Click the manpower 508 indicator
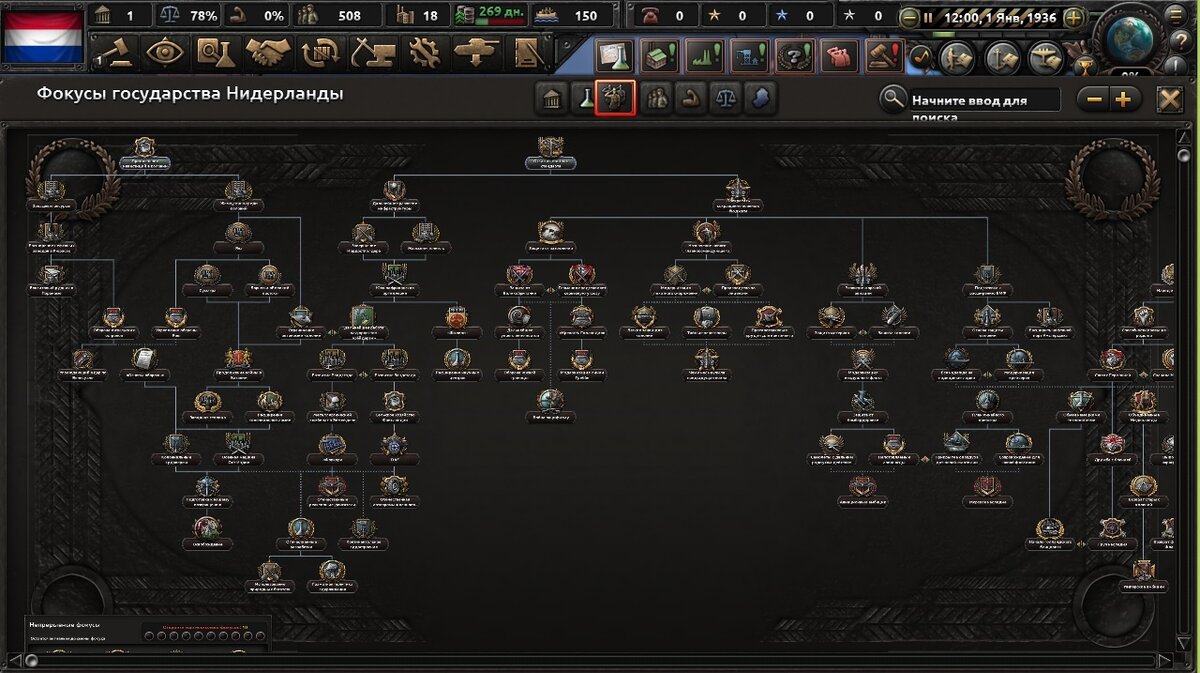 340,15
